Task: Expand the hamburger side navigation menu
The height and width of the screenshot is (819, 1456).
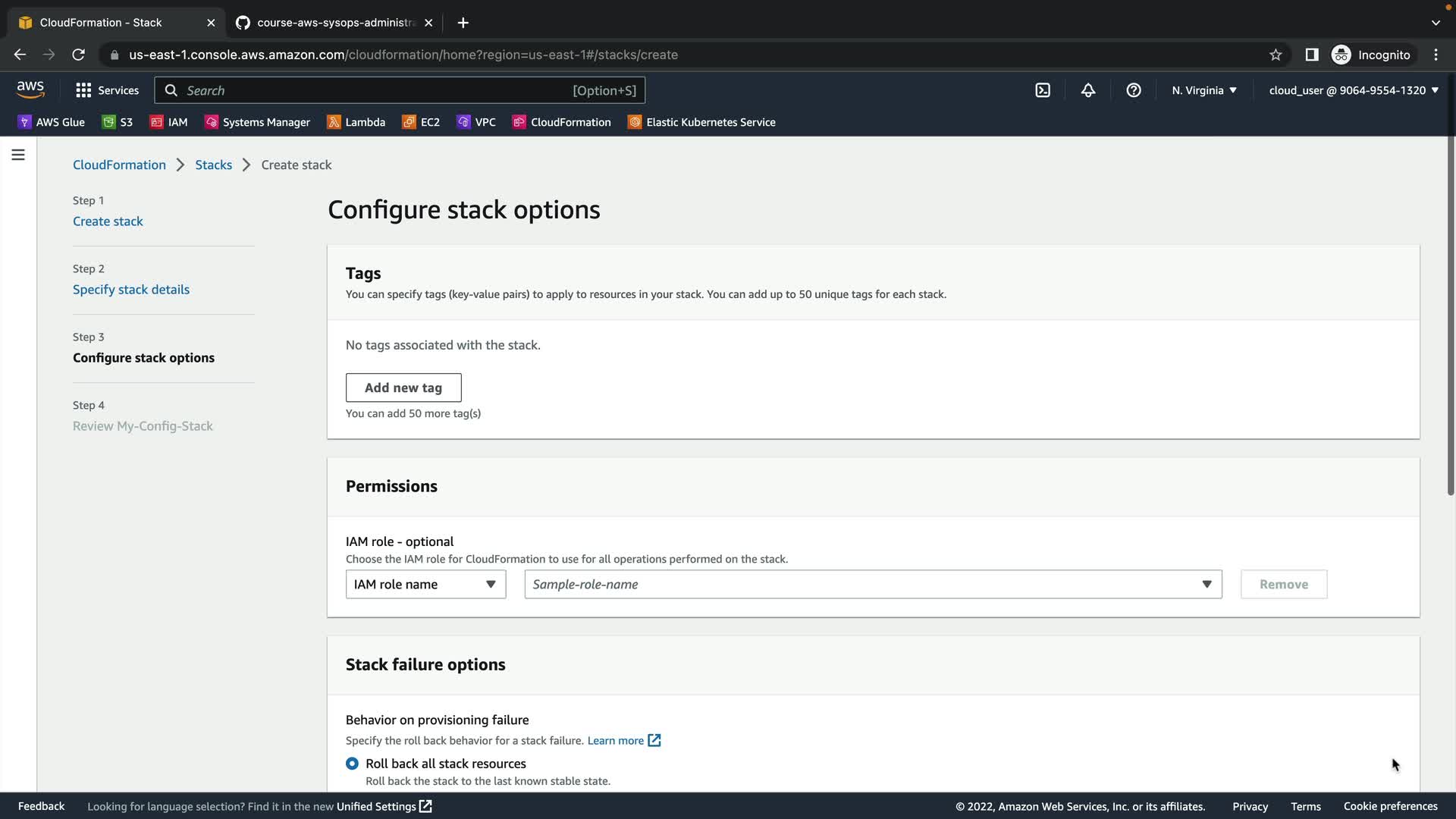Action: coord(18,155)
